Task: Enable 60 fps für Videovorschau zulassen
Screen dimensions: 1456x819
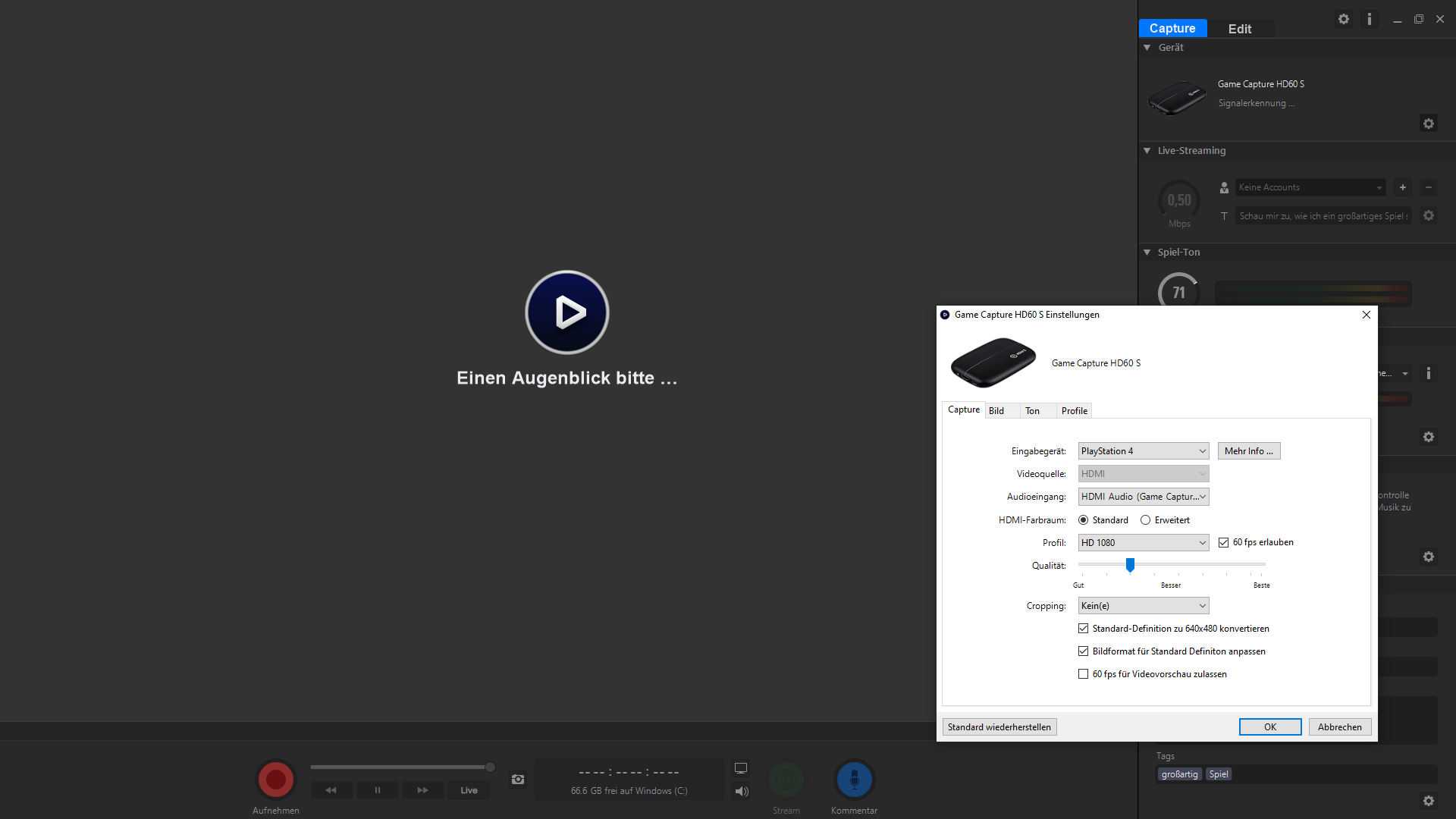Action: (x=1083, y=674)
